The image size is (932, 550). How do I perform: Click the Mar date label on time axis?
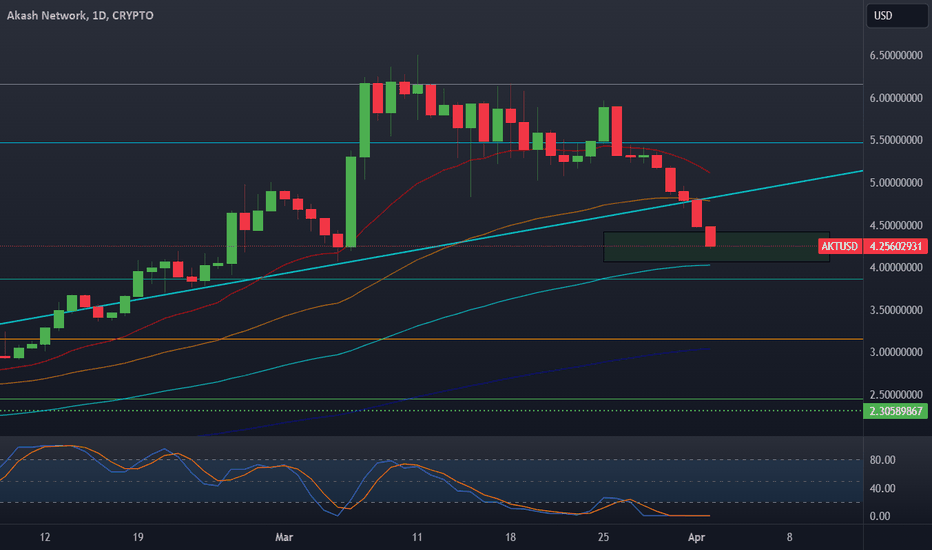point(284,537)
